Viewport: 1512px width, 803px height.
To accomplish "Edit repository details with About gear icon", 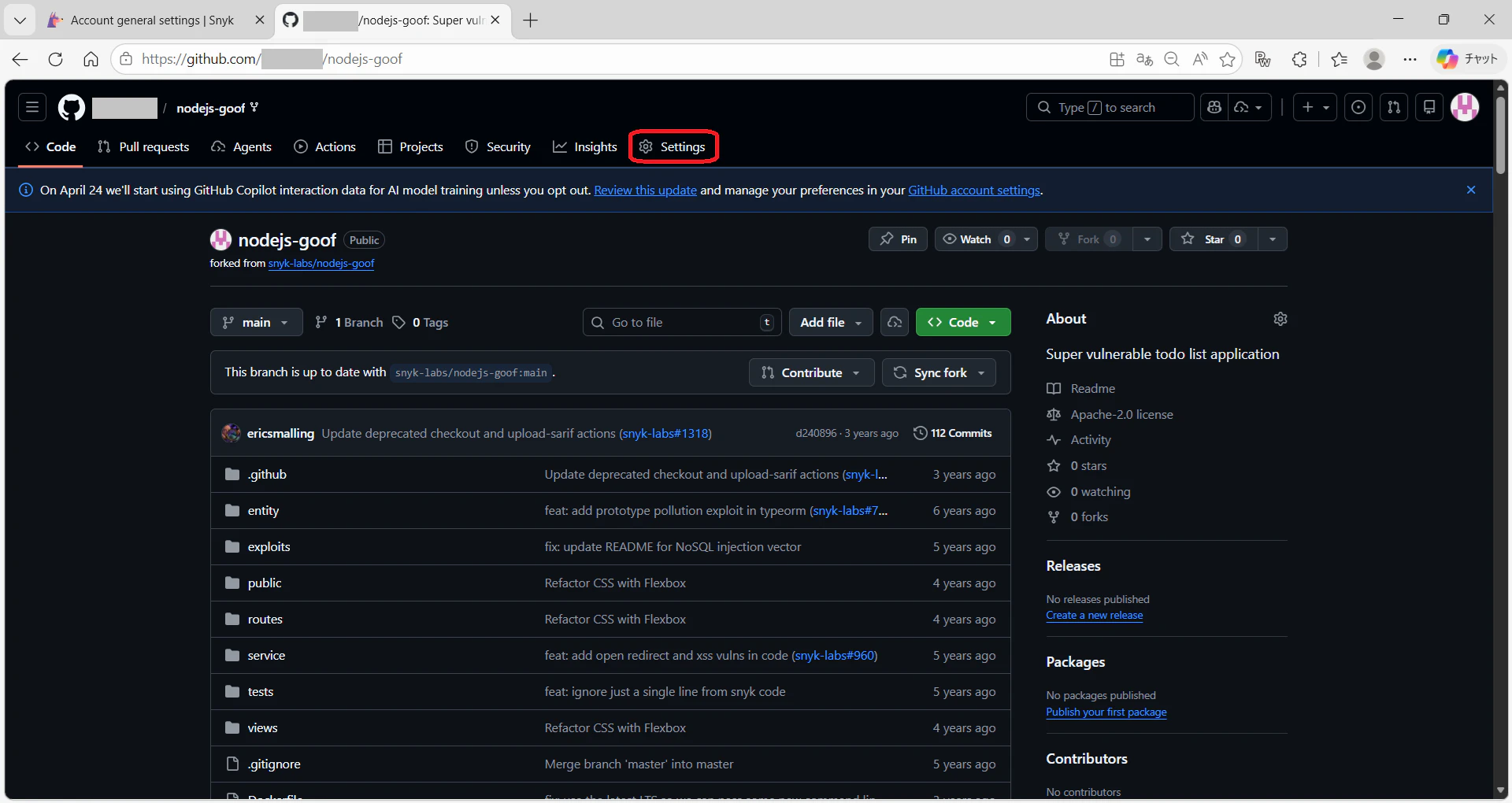I will pos(1280,319).
